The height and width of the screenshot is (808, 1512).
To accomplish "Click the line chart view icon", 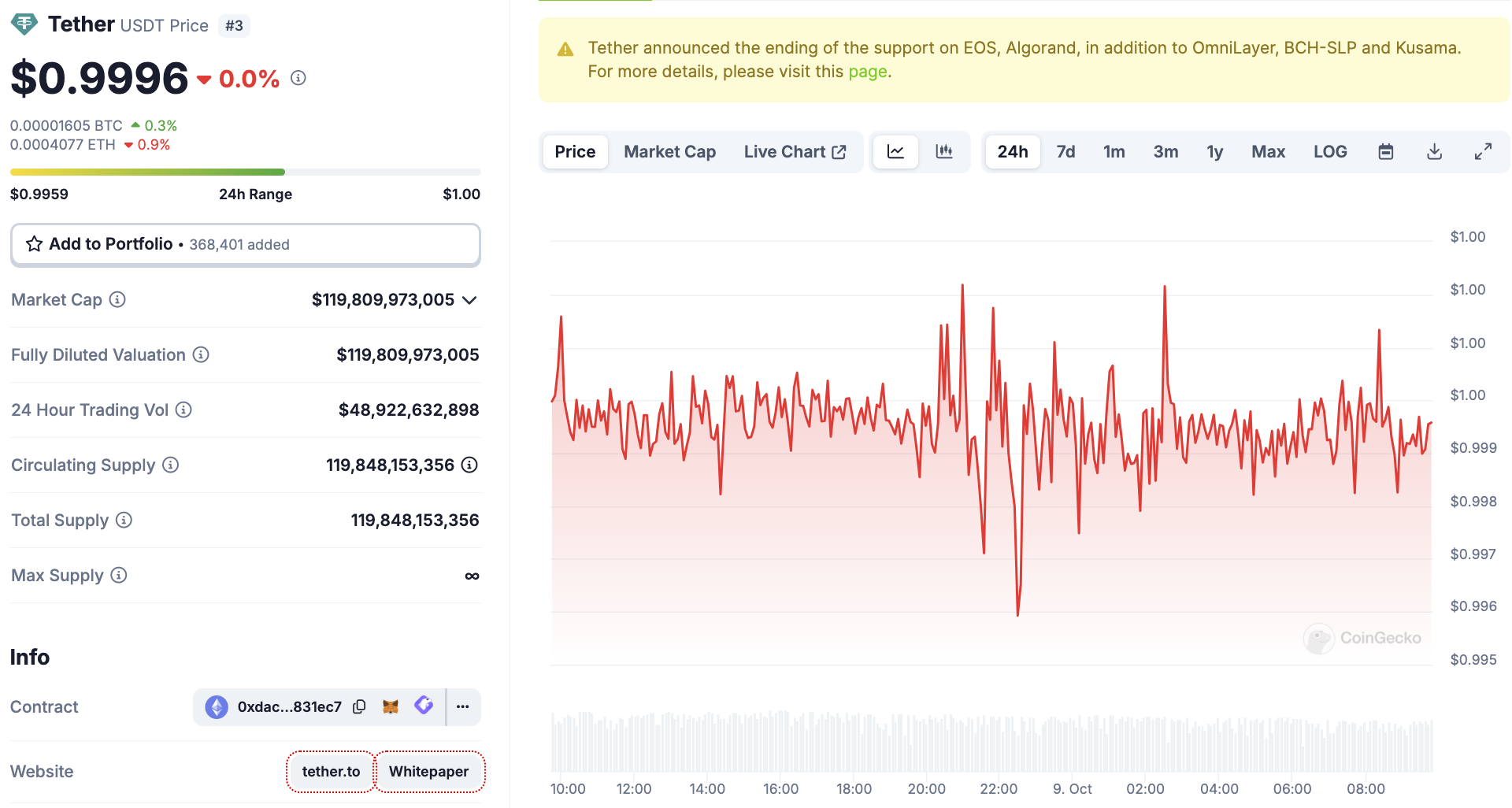I will 895,151.
